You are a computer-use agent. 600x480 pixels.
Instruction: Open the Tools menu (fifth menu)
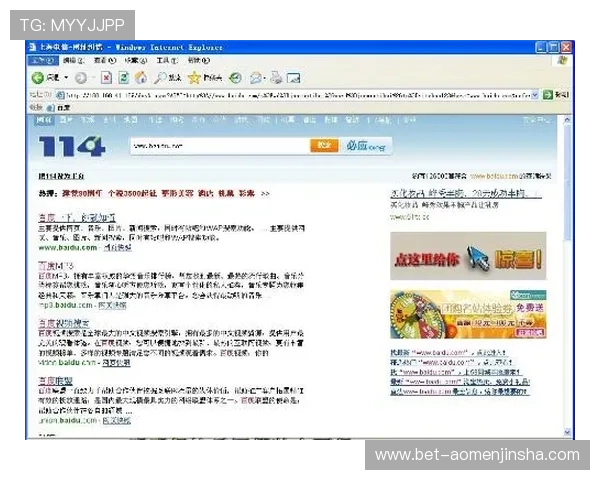coord(167,60)
